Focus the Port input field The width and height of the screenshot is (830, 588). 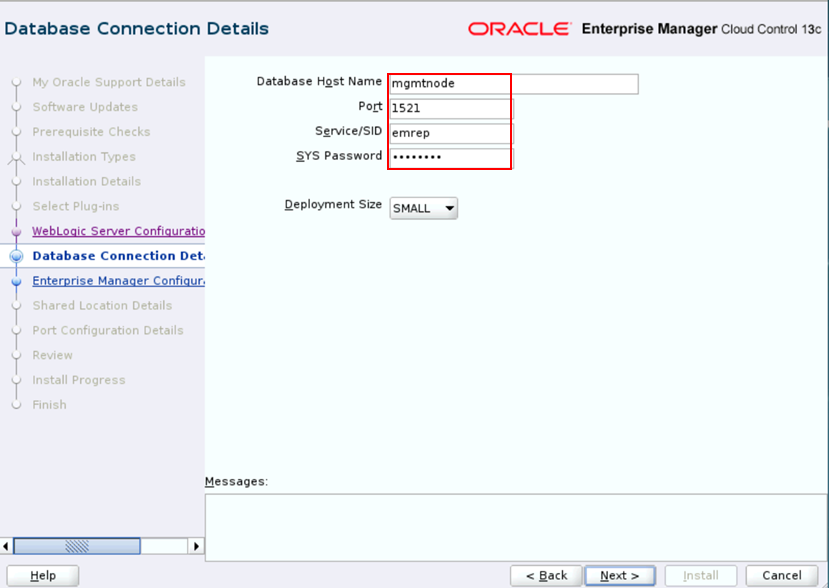click(451, 108)
